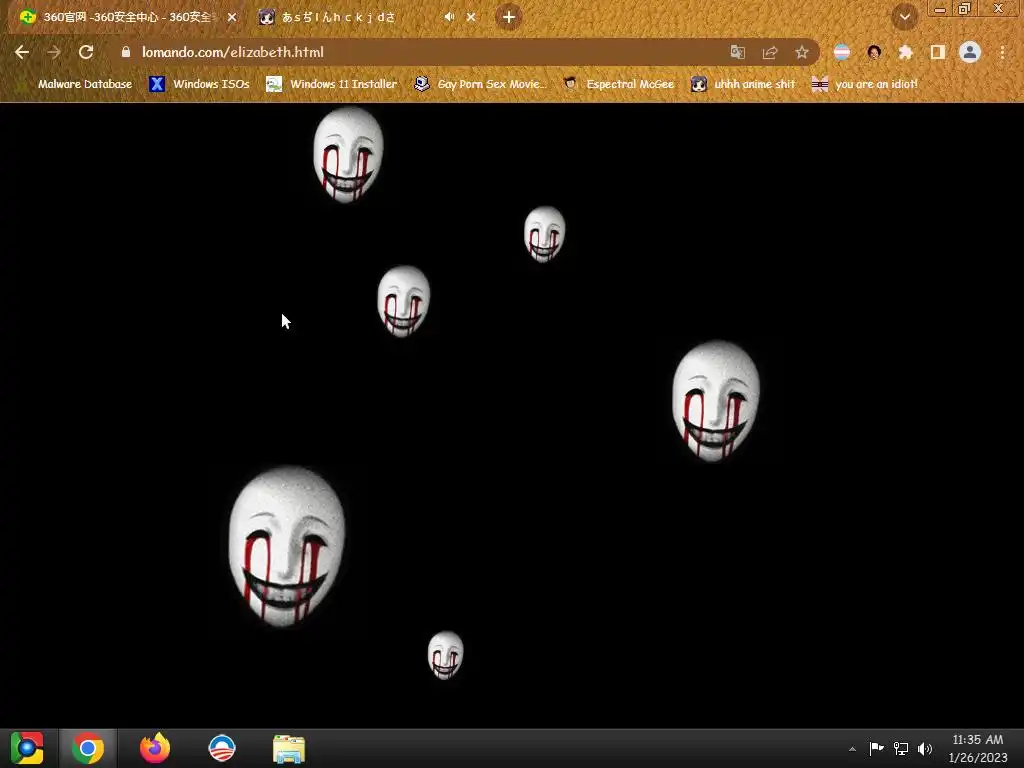
Task: Click the smallest mask at the page bottom
Action: coord(445,655)
